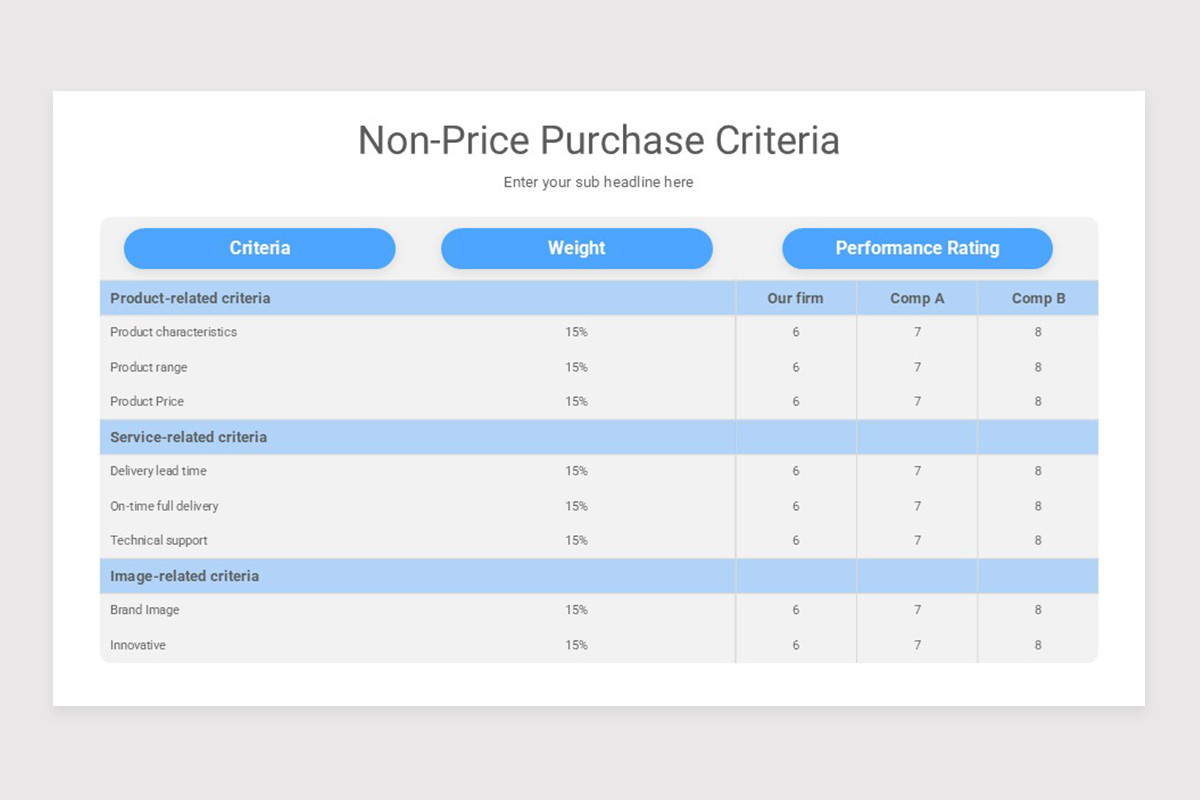Viewport: 1200px width, 800px height.
Task: Click the Comp B column header
Action: (1037, 297)
